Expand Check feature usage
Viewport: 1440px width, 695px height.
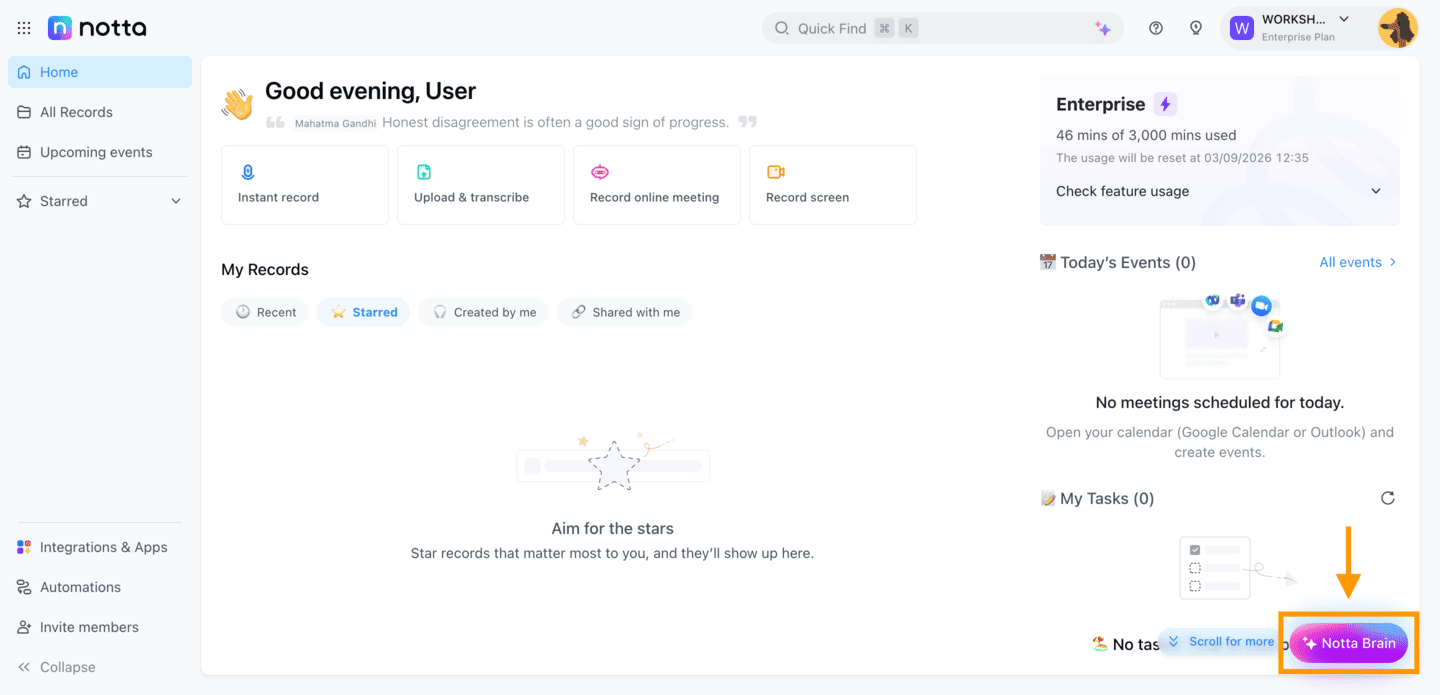click(1219, 191)
